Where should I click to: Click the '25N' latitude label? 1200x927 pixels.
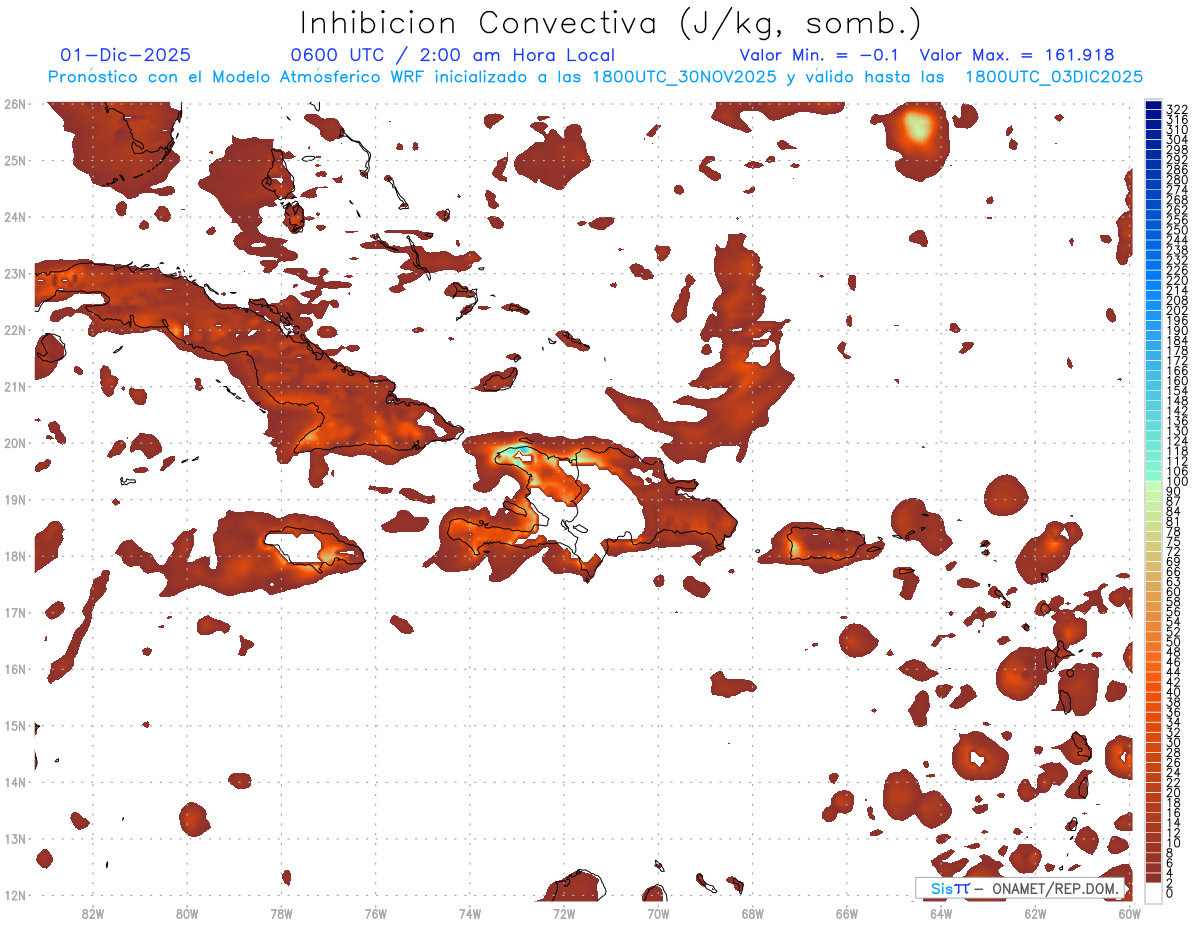point(15,160)
